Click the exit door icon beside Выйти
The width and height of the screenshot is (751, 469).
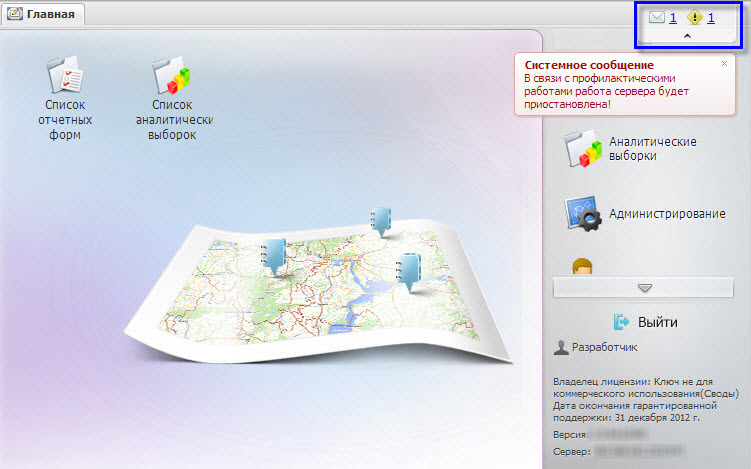[x=621, y=322]
